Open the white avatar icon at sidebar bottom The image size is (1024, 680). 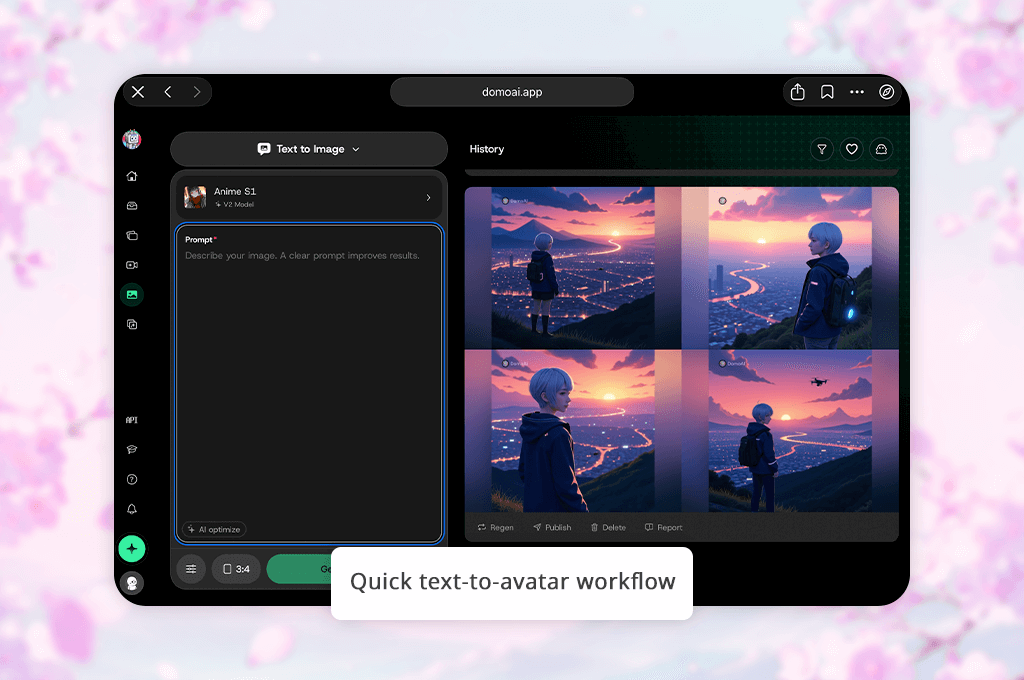(x=132, y=583)
